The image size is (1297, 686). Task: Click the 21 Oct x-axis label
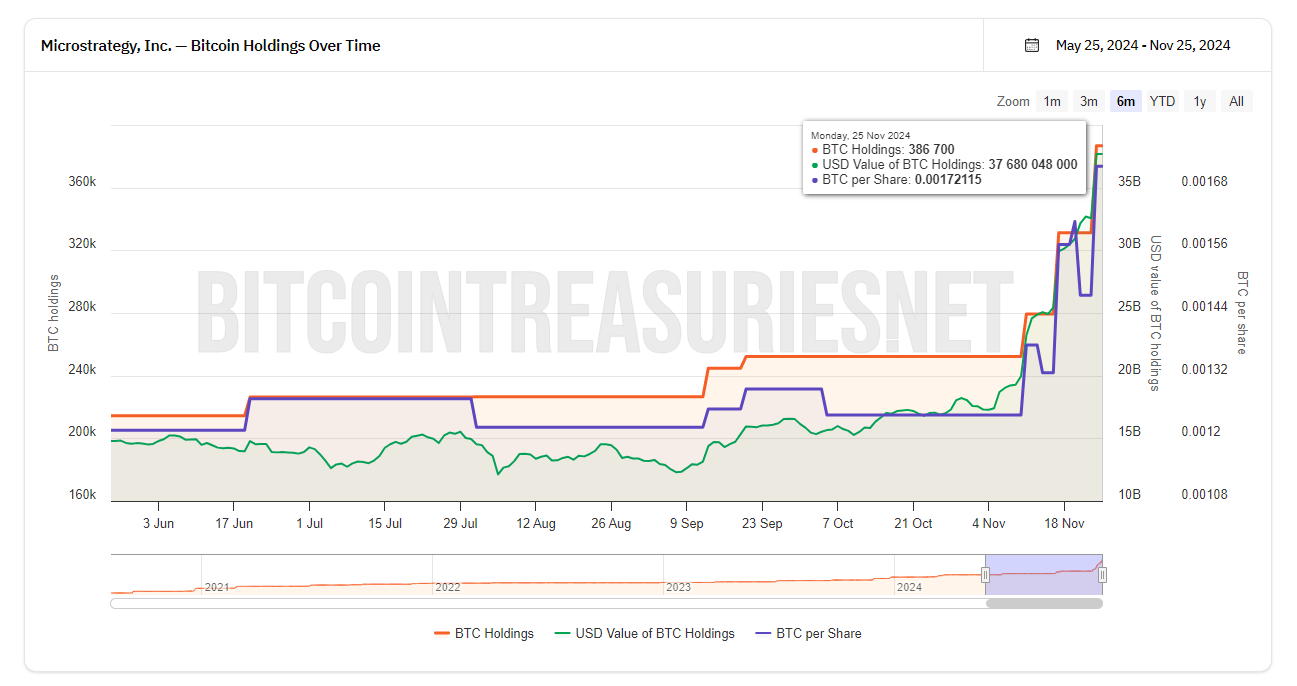click(913, 523)
